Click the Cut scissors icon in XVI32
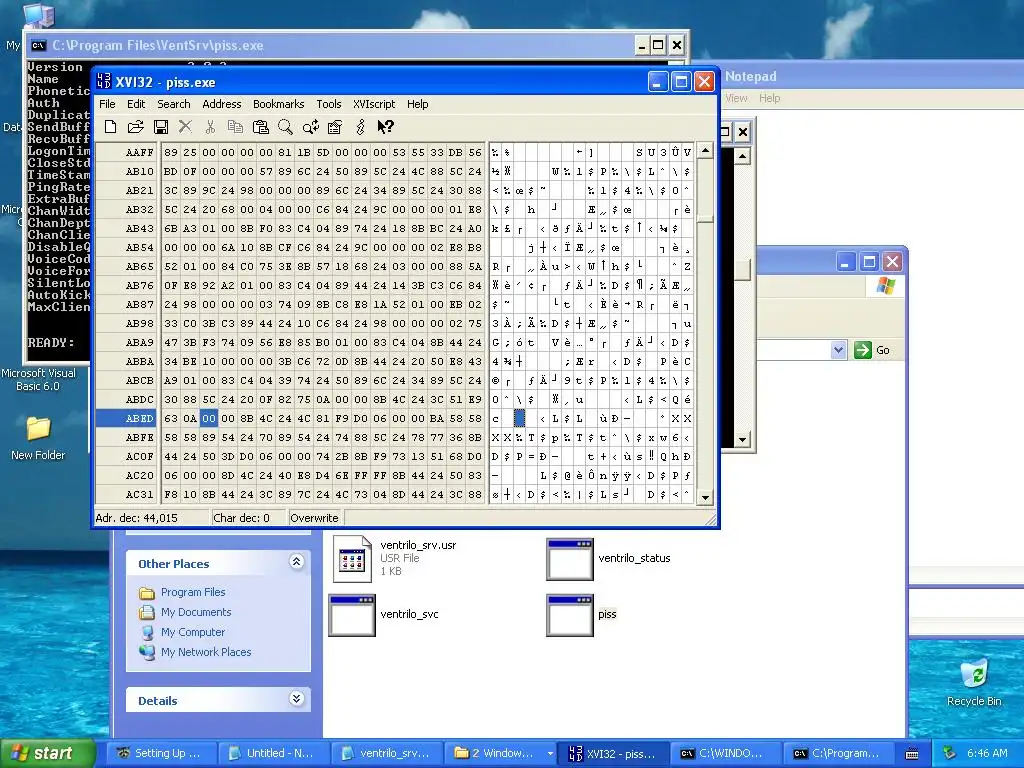 coord(210,127)
